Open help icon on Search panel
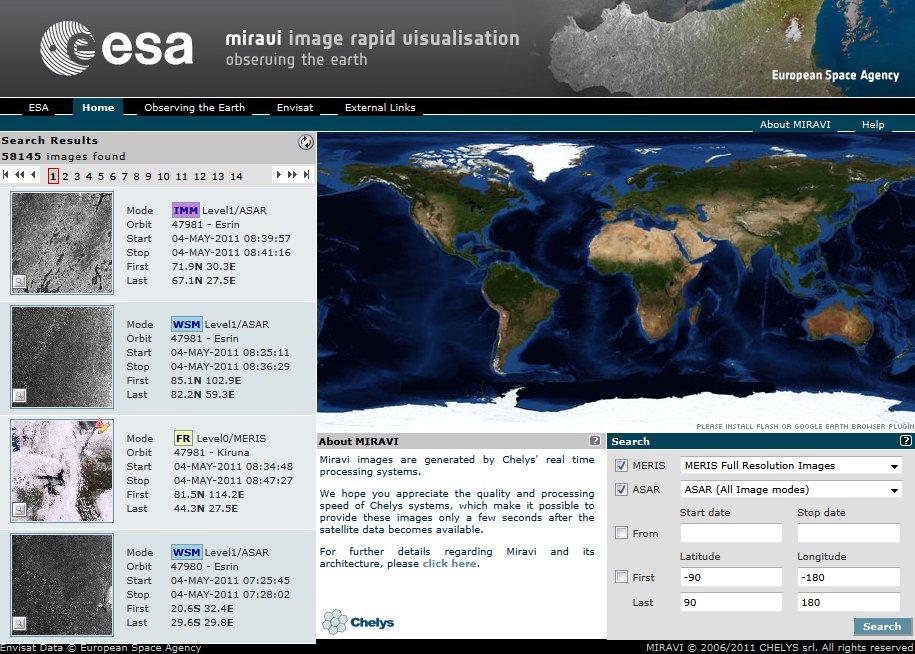 pos(906,441)
